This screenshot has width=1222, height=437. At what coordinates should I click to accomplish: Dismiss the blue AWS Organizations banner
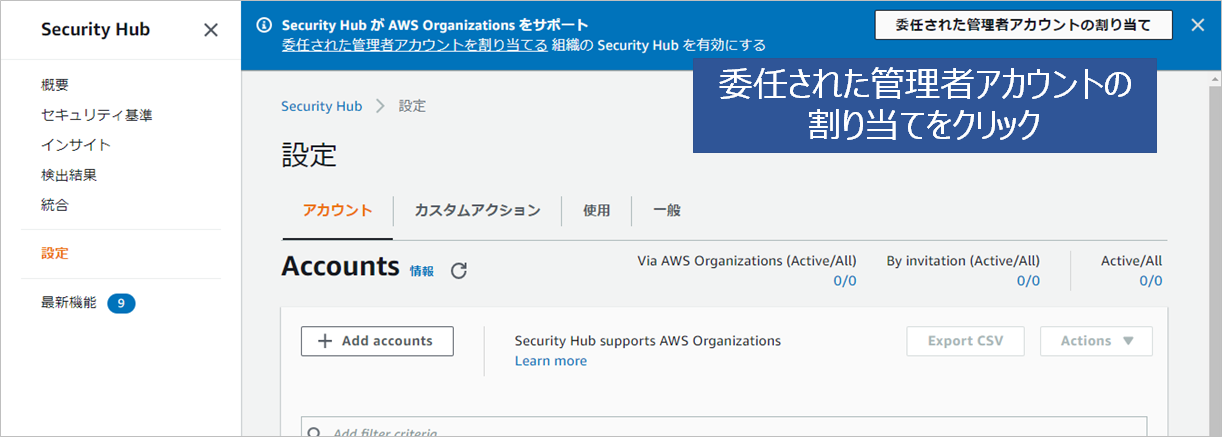pos(1197,25)
